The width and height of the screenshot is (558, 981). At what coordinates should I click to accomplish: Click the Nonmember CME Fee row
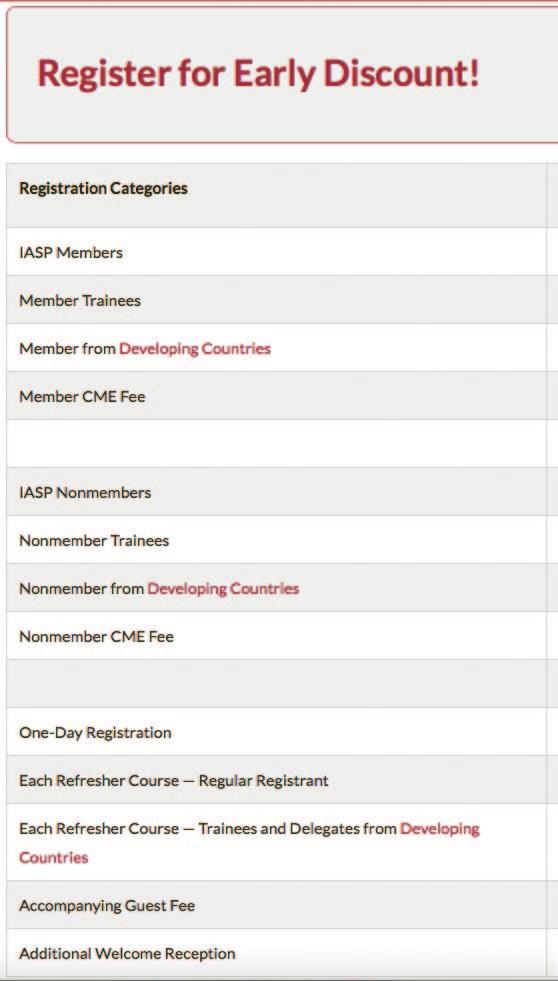276,636
